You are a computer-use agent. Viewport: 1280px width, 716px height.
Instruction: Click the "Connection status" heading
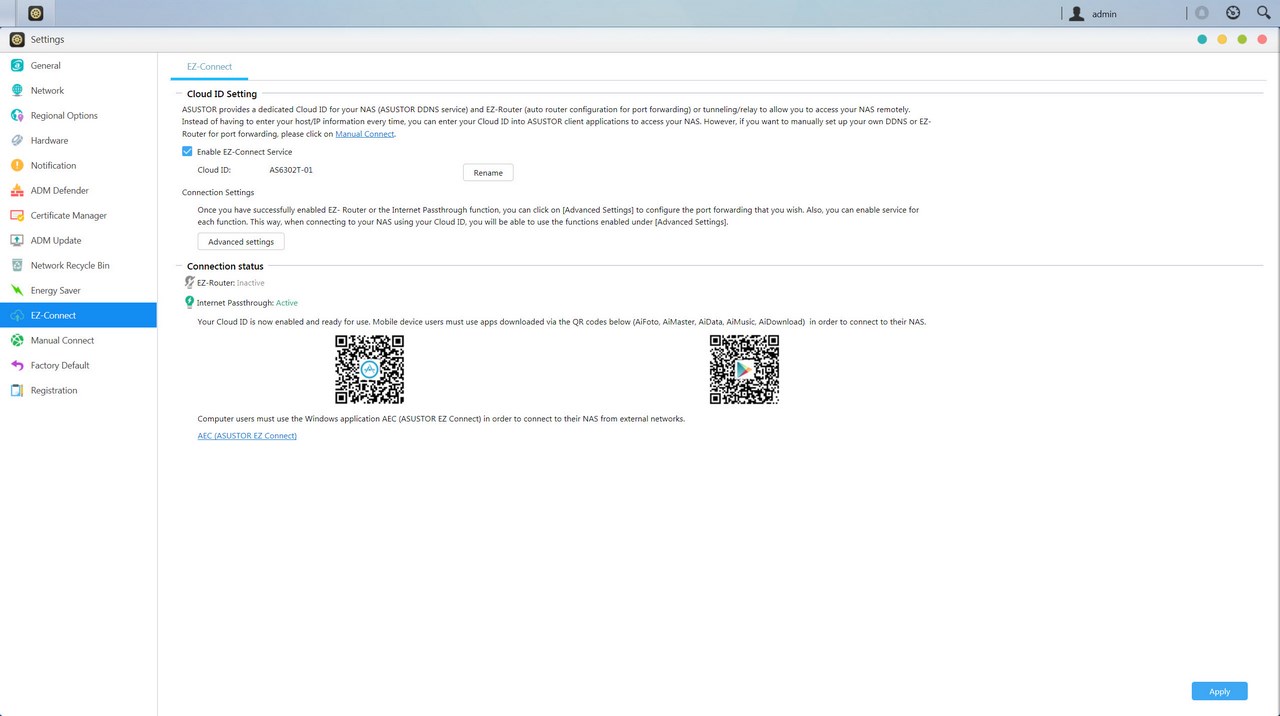point(225,267)
